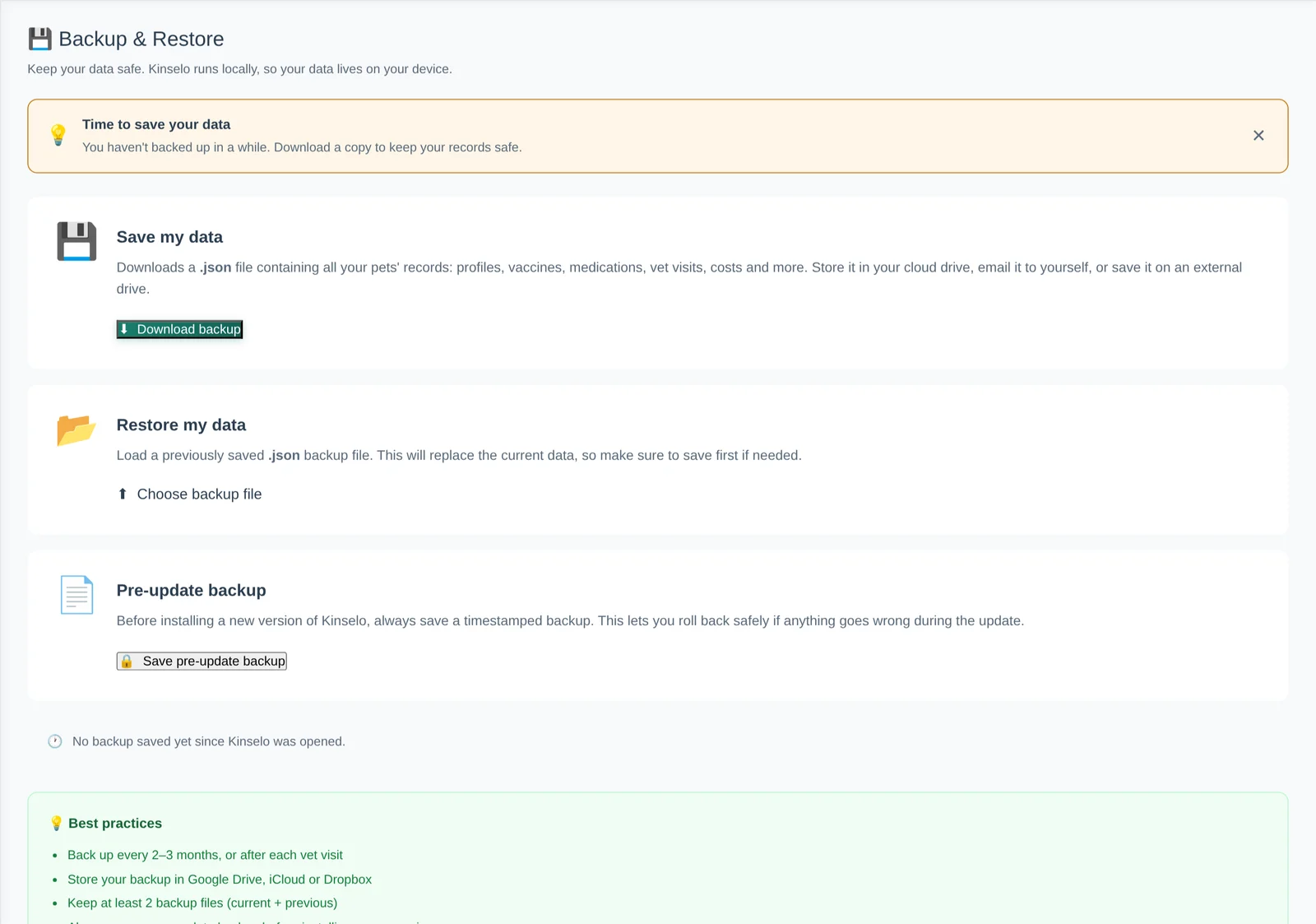Click 'Before installing a new version of Kinselo' description

(x=570, y=620)
